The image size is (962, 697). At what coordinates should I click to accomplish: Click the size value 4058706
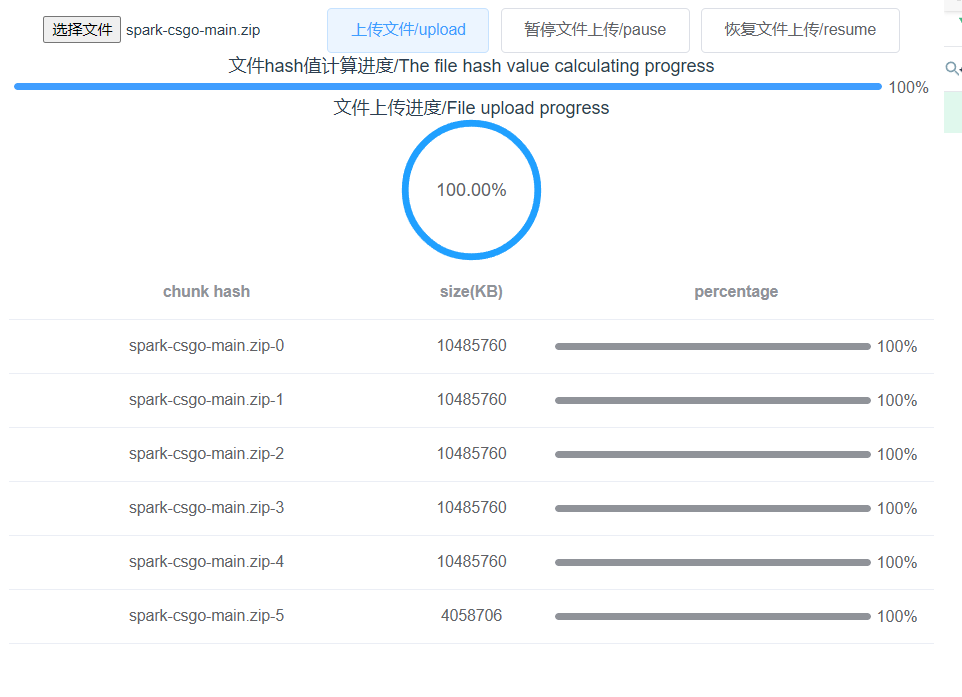471,615
